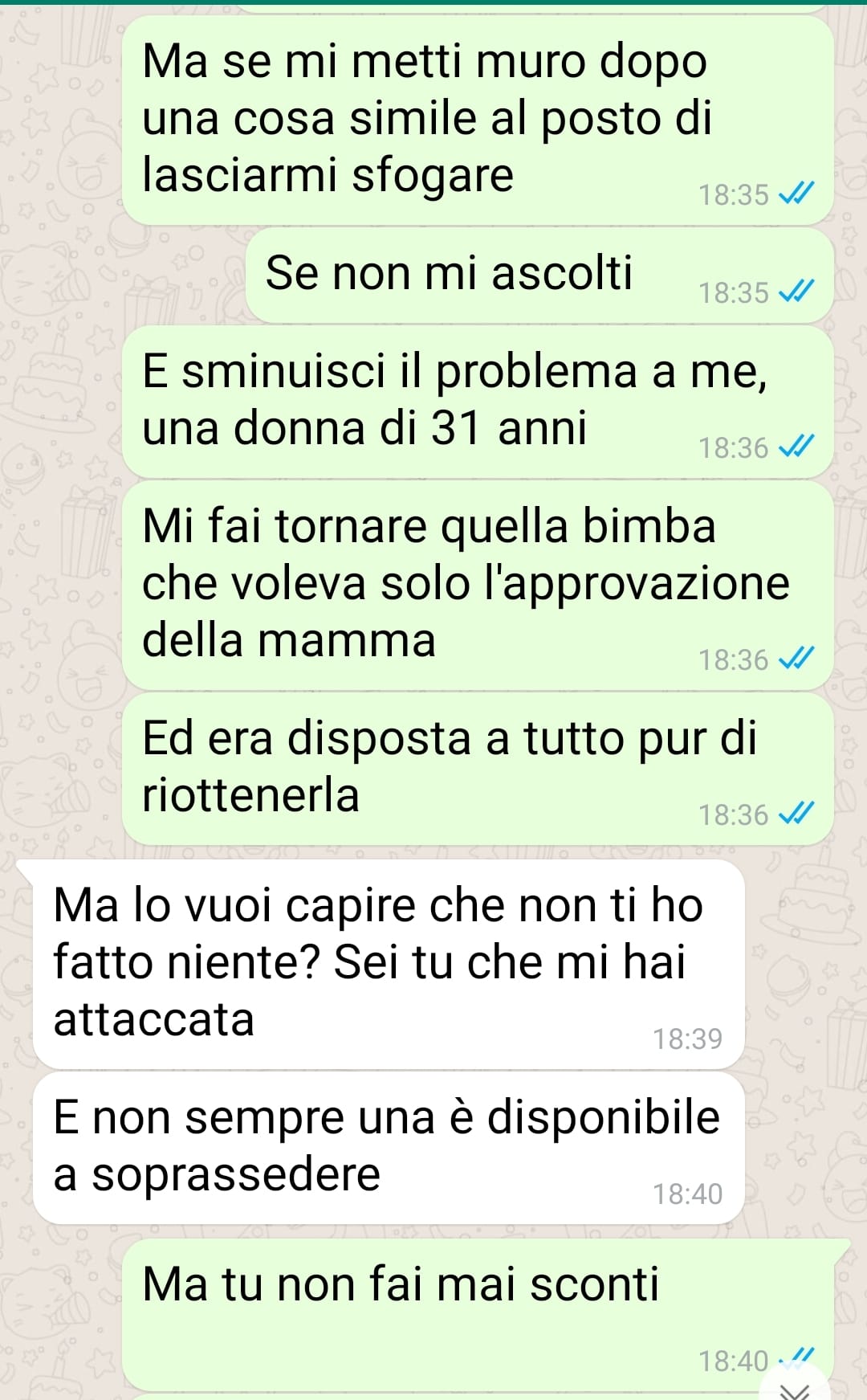This screenshot has width=867, height=1400.
Task: Select received message "Ma lo vuoi capire"
Action: coord(389,964)
